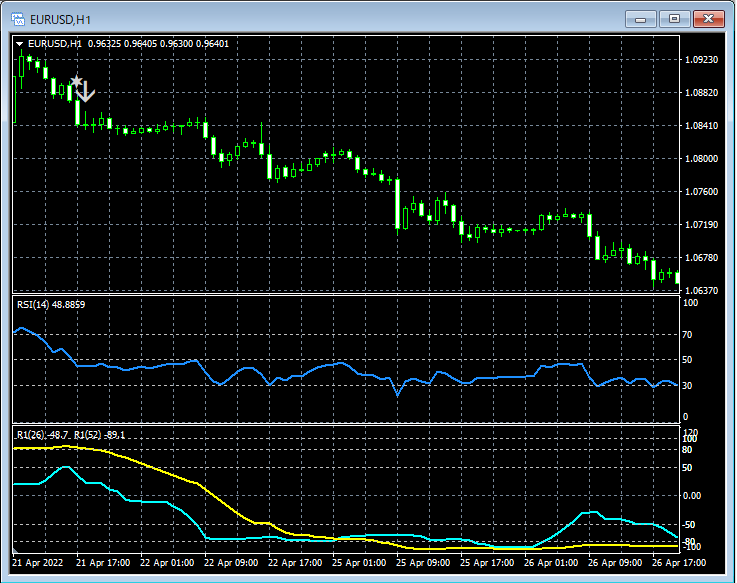
Task: Click the 21 Apr 2022 time label
Action: click(x=37, y=563)
